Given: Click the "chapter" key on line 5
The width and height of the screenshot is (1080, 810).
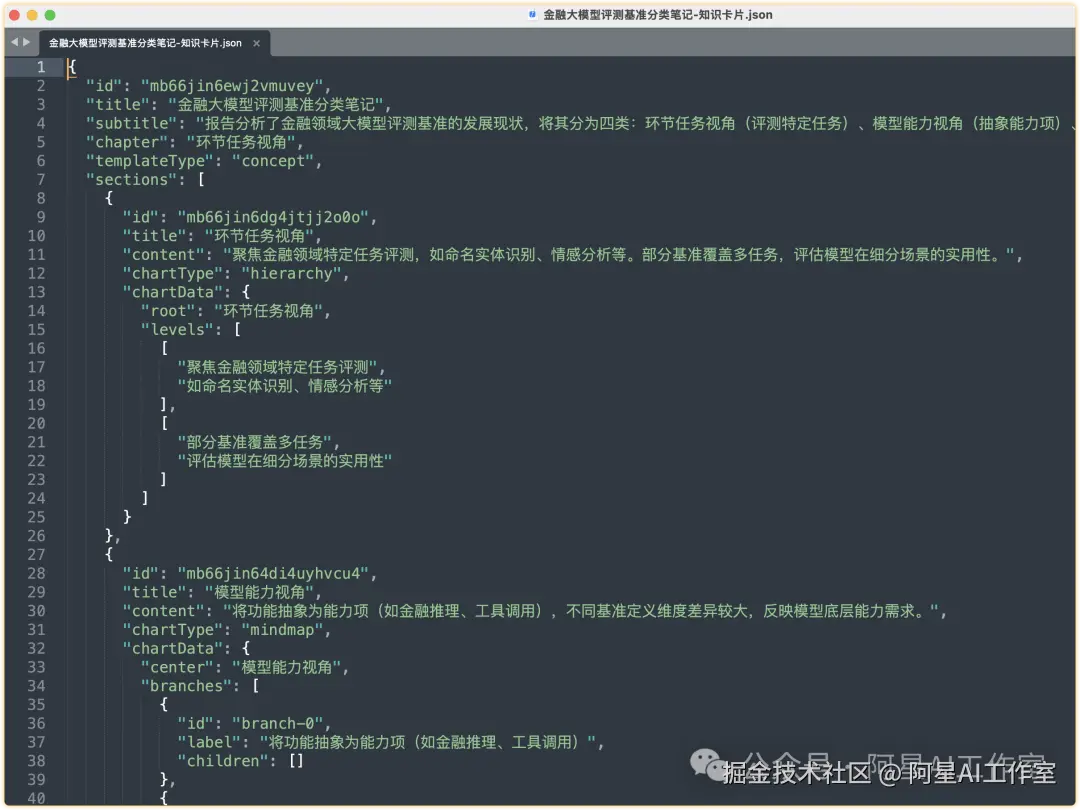Looking at the screenshot, I should 127,142.
